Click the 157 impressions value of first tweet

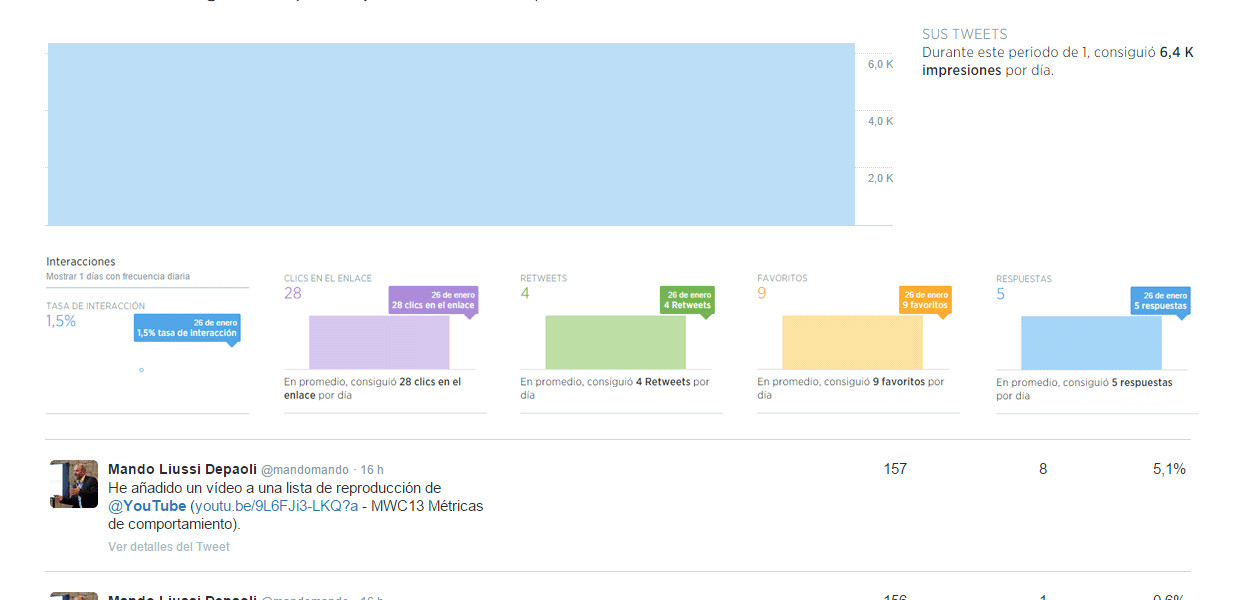point(895,469)
